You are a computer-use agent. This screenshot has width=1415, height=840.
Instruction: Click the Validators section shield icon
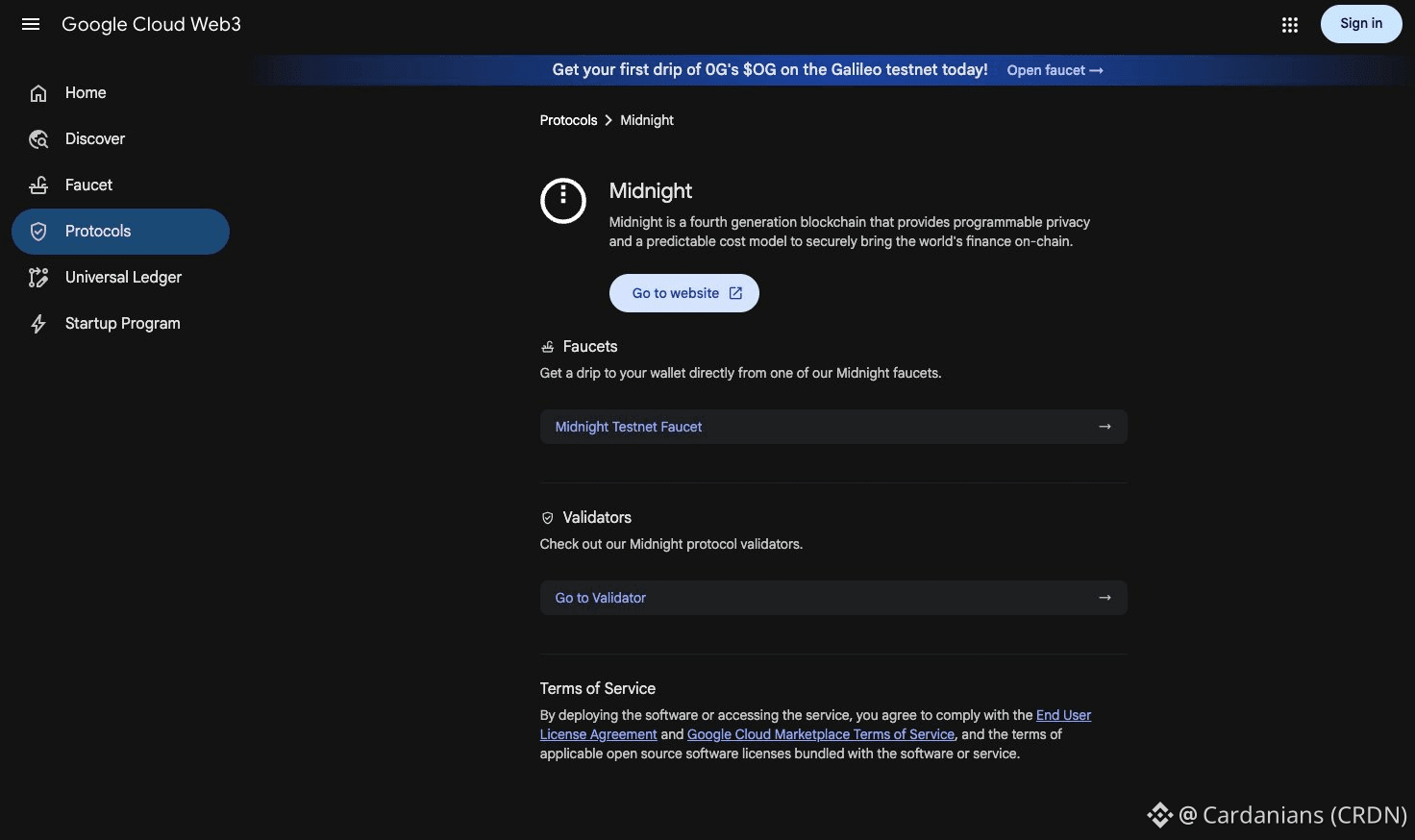pyautogui.click(x=548, y=518)
